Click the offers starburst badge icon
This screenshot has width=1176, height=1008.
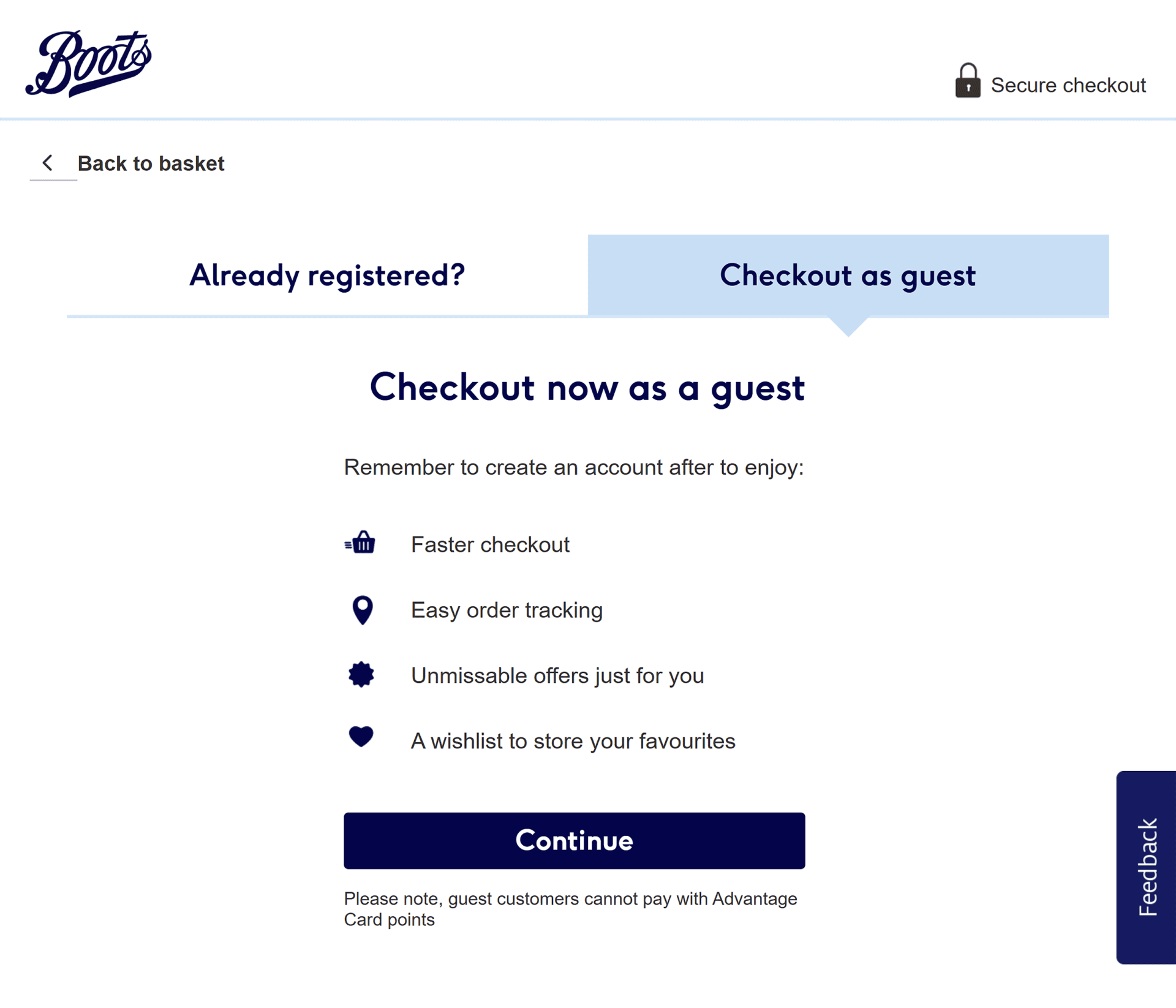[x=361, y=675]
